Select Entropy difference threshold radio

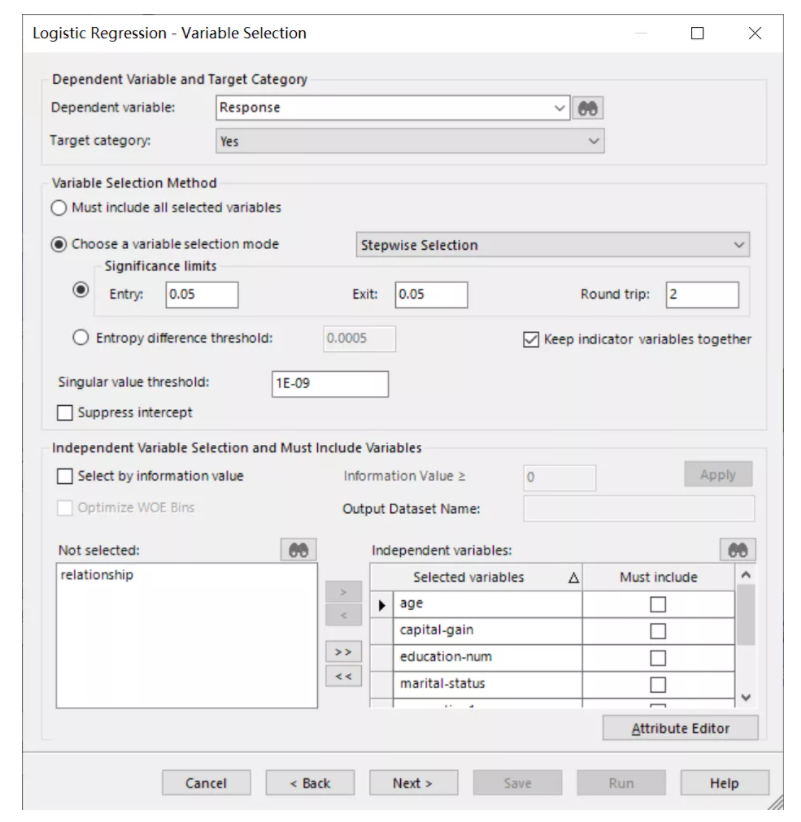point(81,338)
